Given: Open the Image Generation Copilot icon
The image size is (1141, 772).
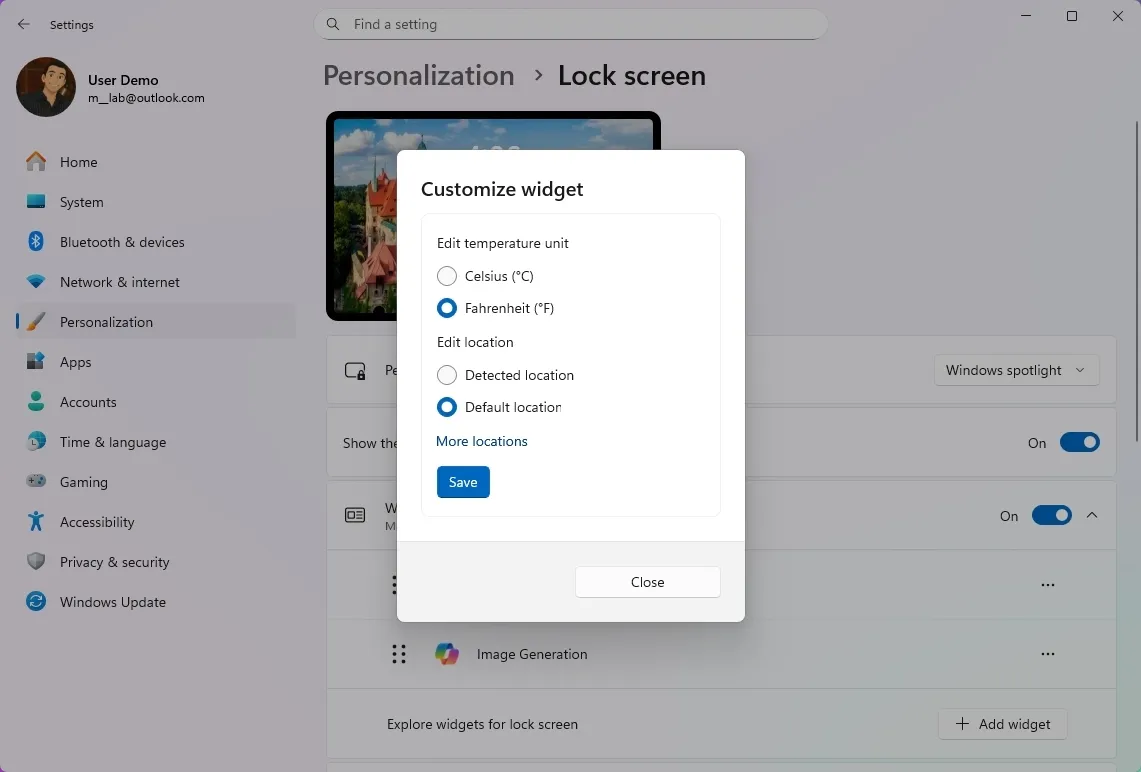Looking at the screenshot, I should (447, 654).
